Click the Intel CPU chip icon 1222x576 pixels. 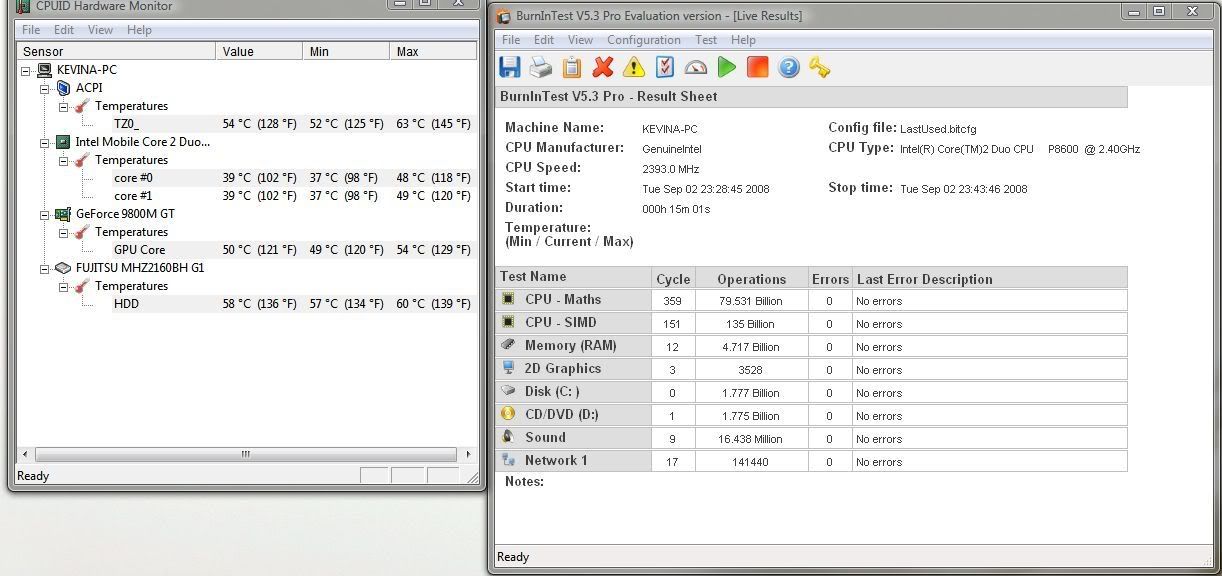pyautogui.click(x=63, y=142)
